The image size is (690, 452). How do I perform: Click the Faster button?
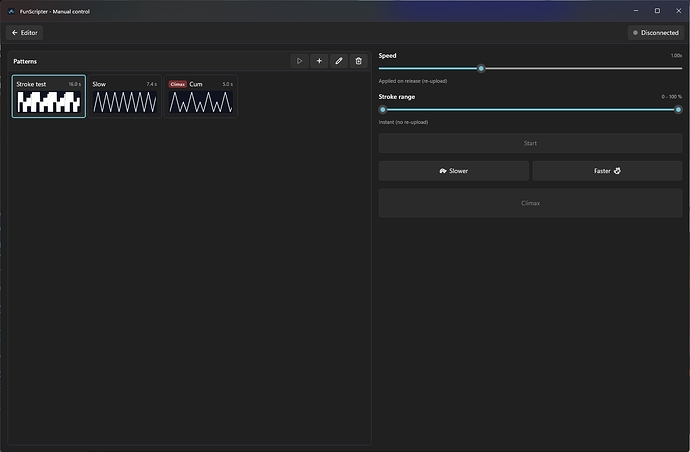click(x=607, y=171)
